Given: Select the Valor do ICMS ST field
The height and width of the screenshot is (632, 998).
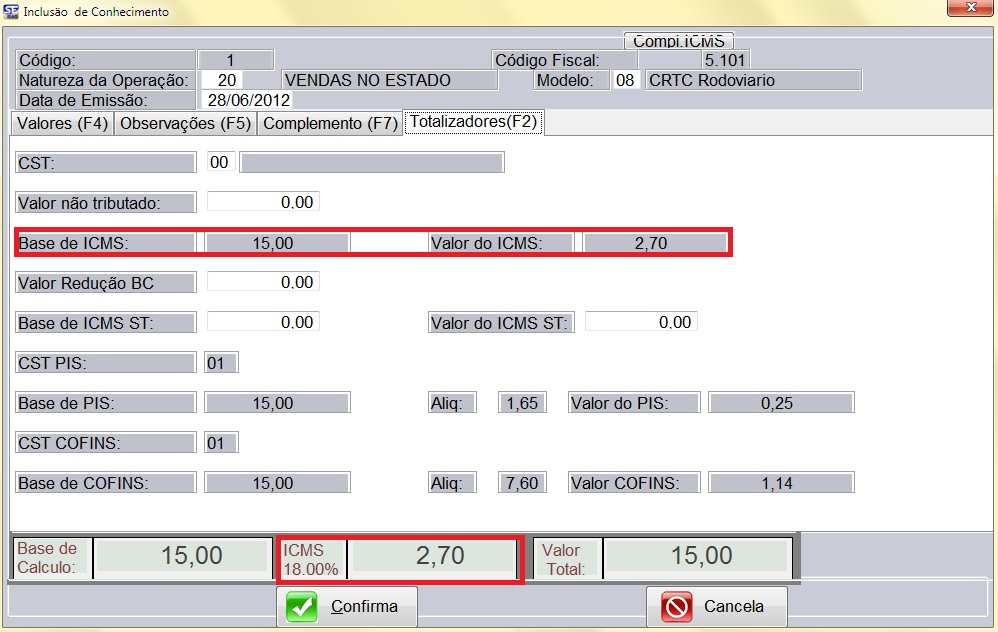Looking at the screenshot, I should (640, 322).
